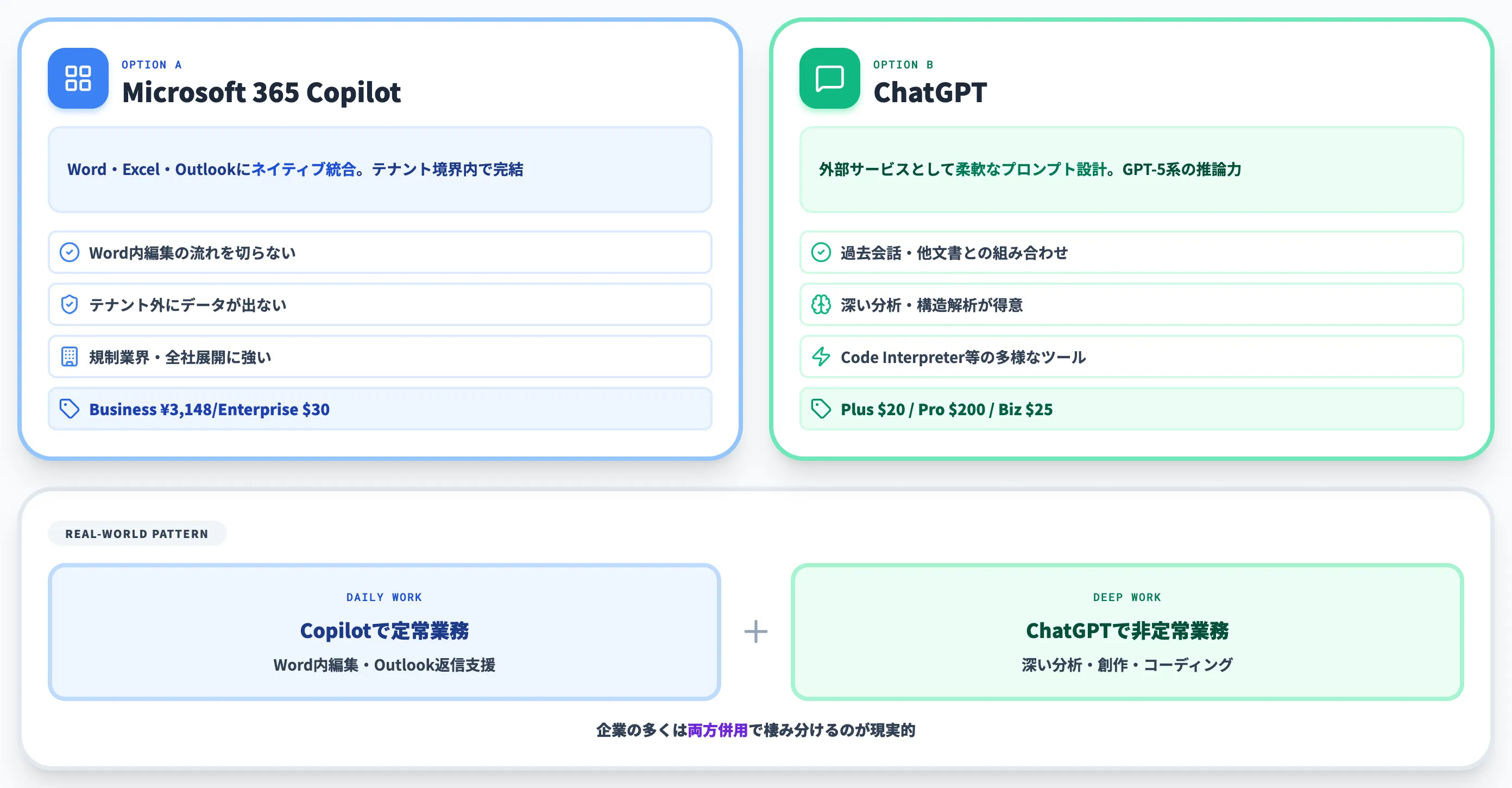Click the text Word内編集の流れを切らない
1512x788 pixels.
click(192, 253)
